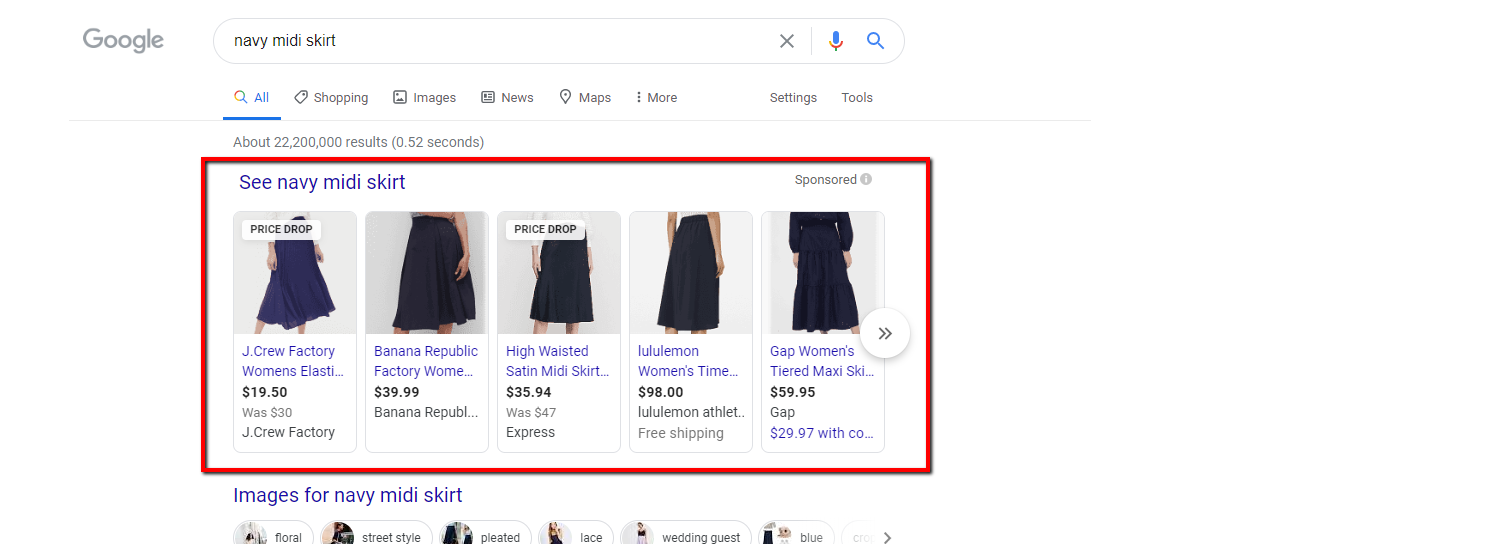Screen dimensions: 1510x544
Task: Click the About 22,200,000 results text
Action: 359,142
